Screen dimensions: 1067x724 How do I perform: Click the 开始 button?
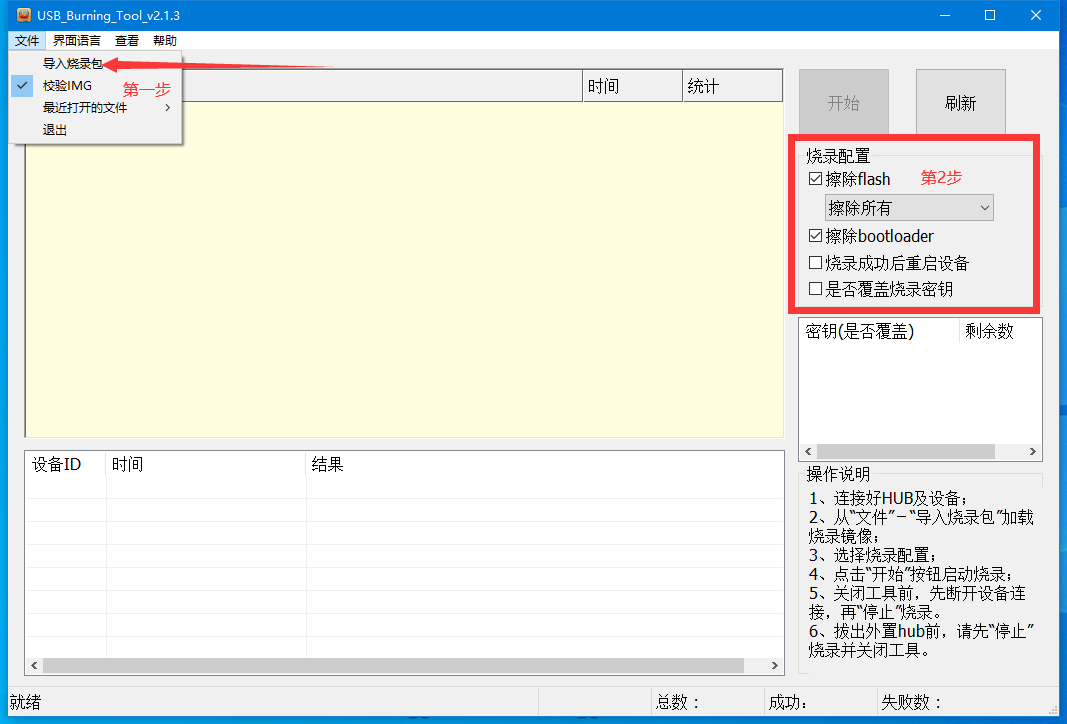(x=843, y=103)
